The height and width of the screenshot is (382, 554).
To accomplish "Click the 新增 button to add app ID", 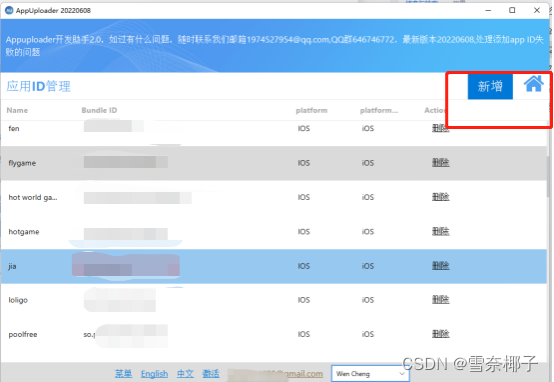I will [490, 87].
